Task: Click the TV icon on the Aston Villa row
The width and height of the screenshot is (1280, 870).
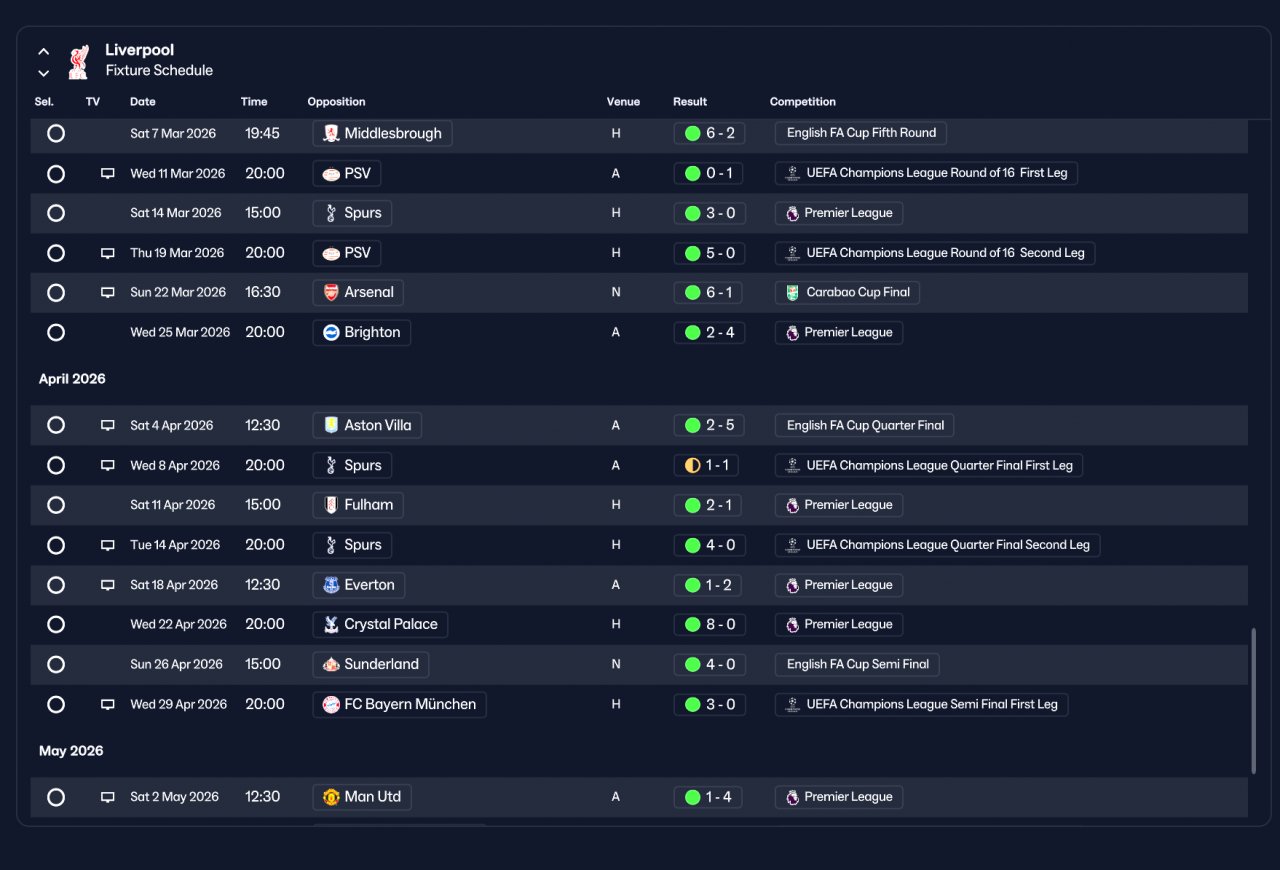Action: coord(108,426)
